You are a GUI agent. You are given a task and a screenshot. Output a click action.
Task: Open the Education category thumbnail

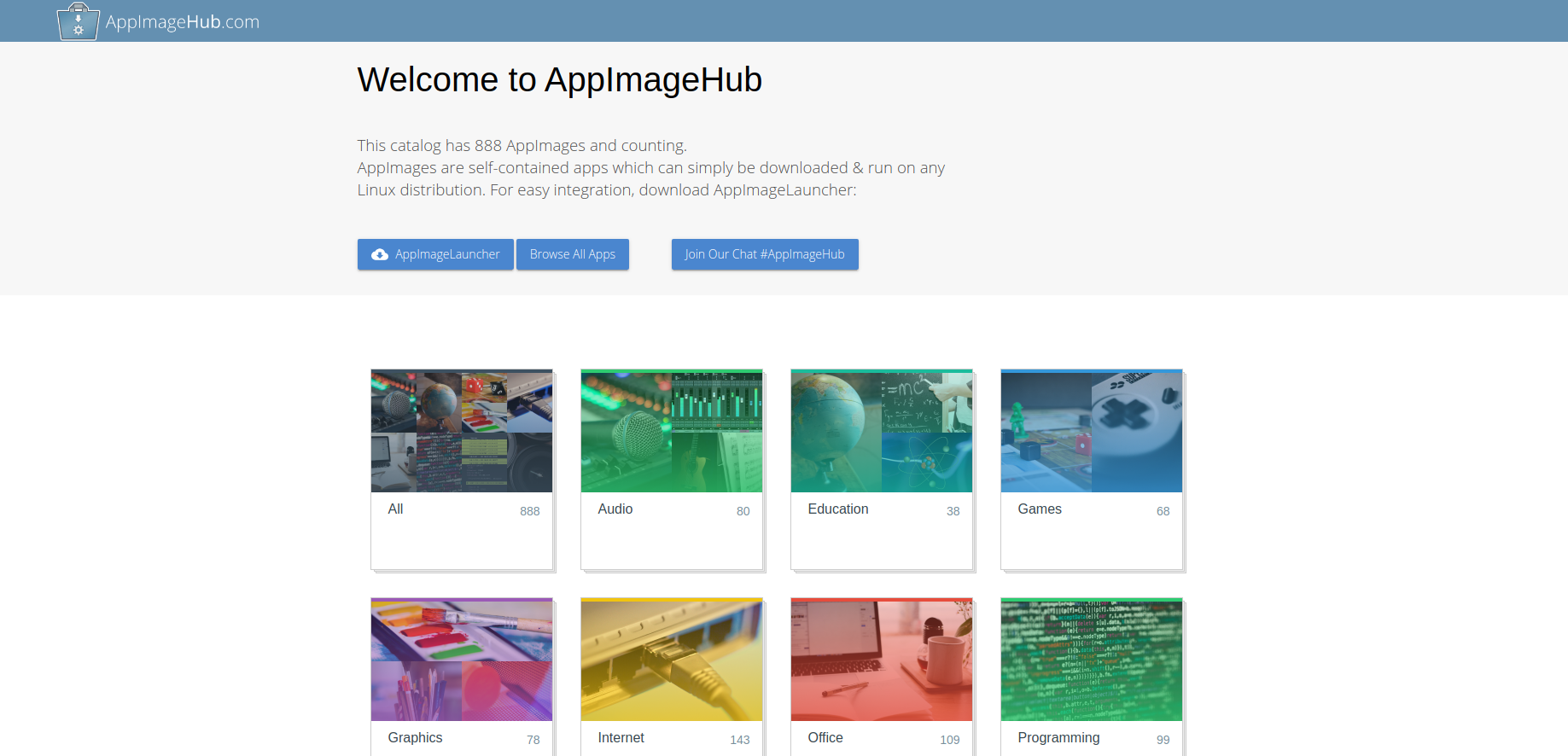coord(882,431)
